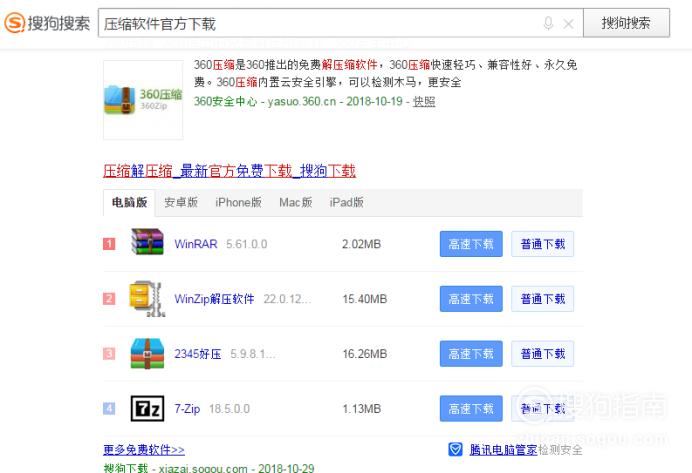Open the 腾讯电脑管家 link
The width and height of the screenshot is (692, 473).
pyautogui.click(x=503, y=450)
